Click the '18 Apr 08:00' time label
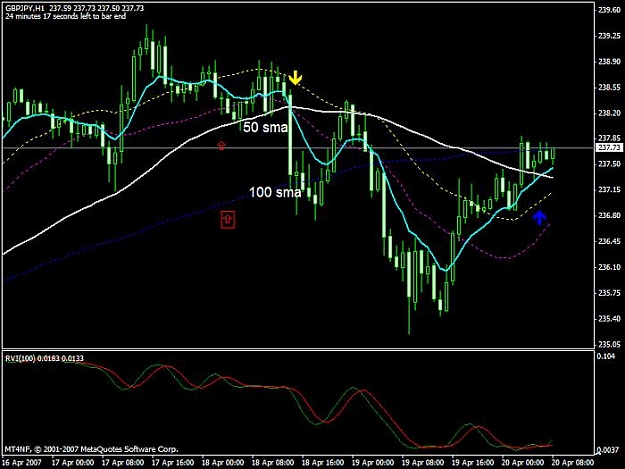 [x=273, y=463]
